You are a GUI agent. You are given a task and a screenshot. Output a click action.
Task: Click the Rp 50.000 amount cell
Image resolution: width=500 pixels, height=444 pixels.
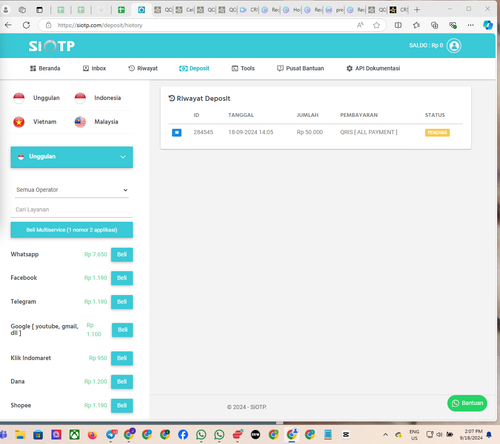(310, 132)
